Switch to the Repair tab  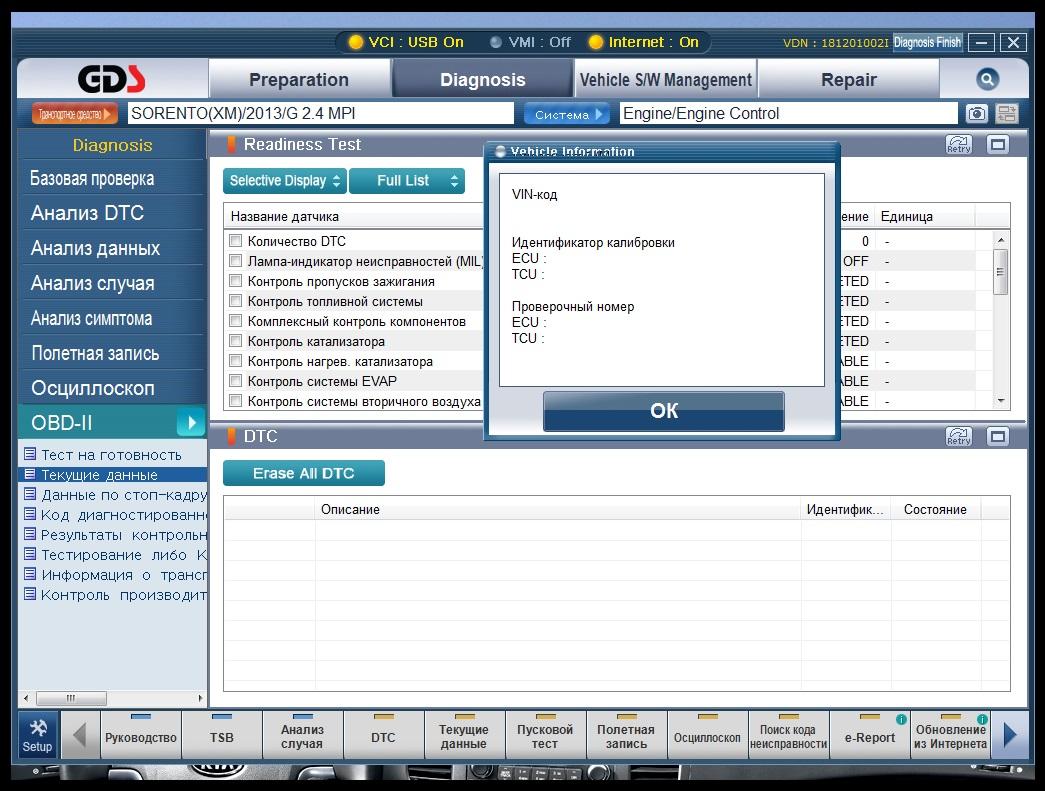pos(848,79)
